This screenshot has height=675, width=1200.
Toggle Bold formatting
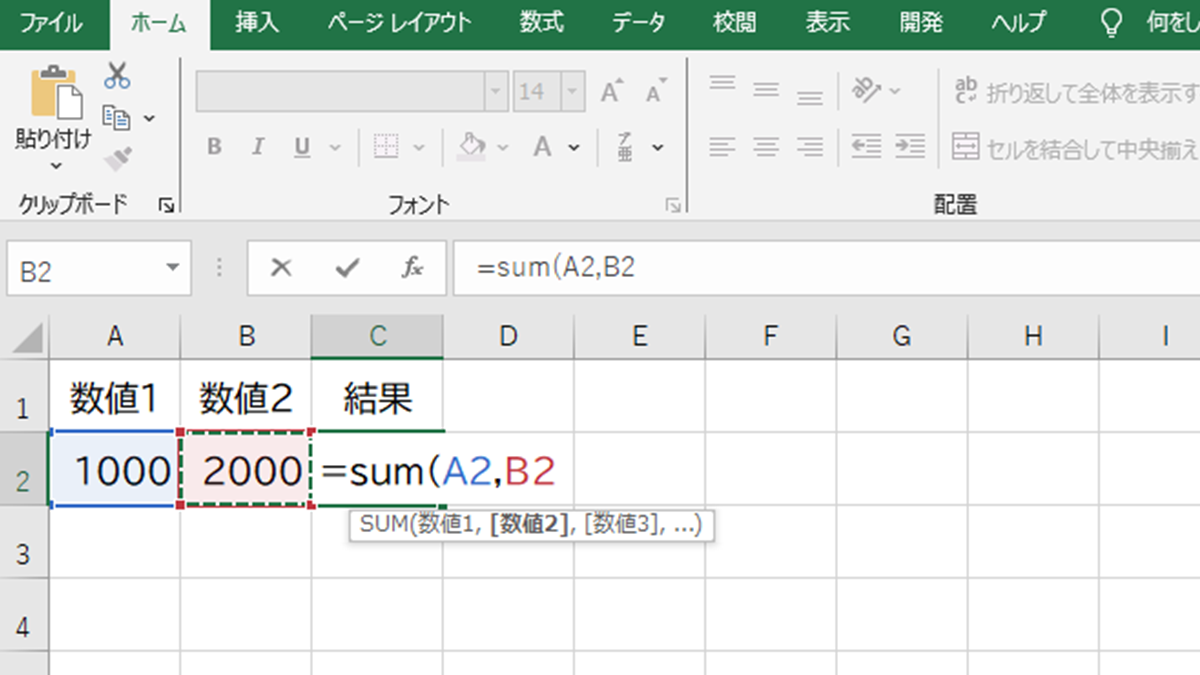coord(213,147)
